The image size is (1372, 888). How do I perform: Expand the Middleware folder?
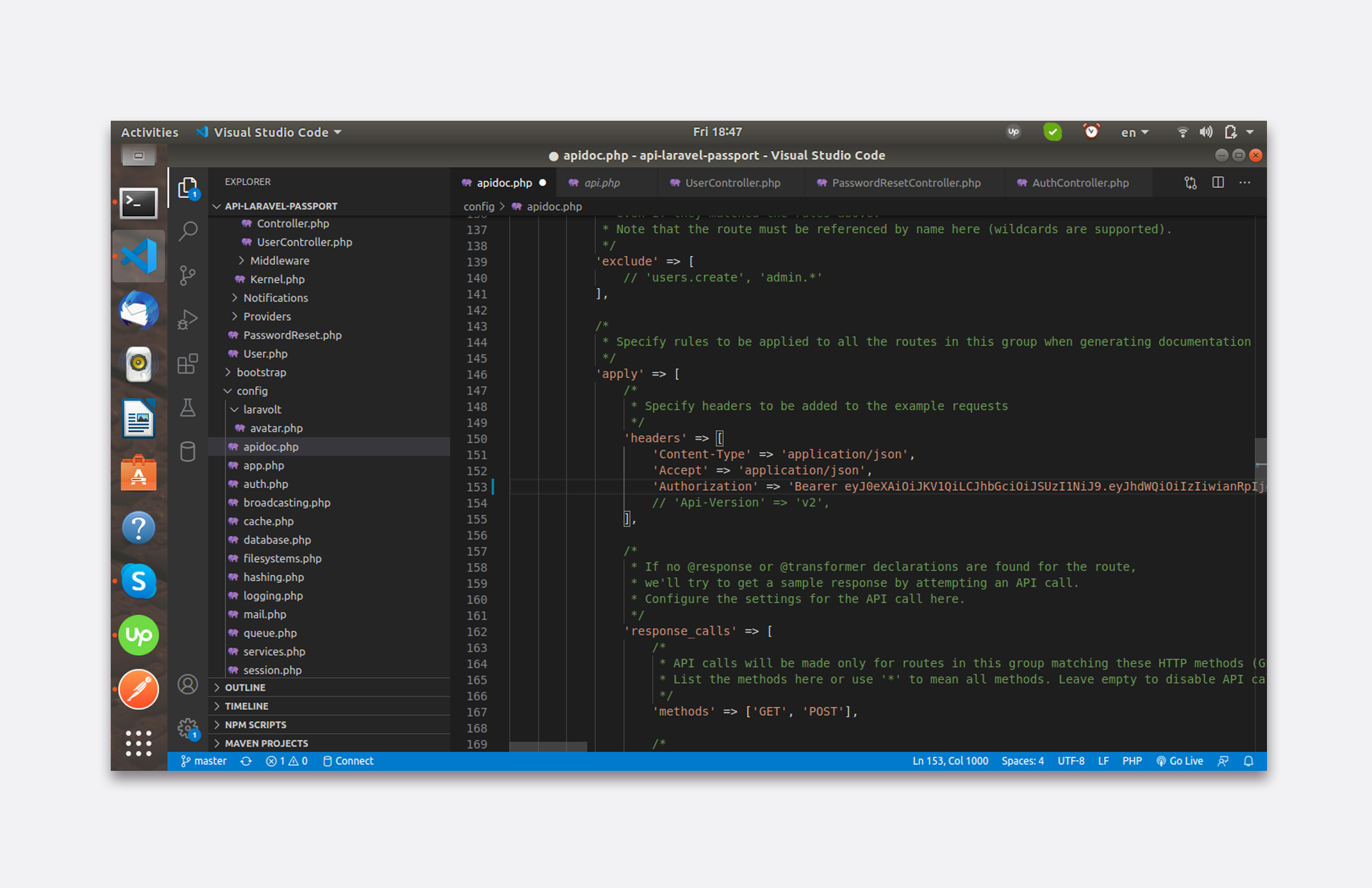point(279,261)
